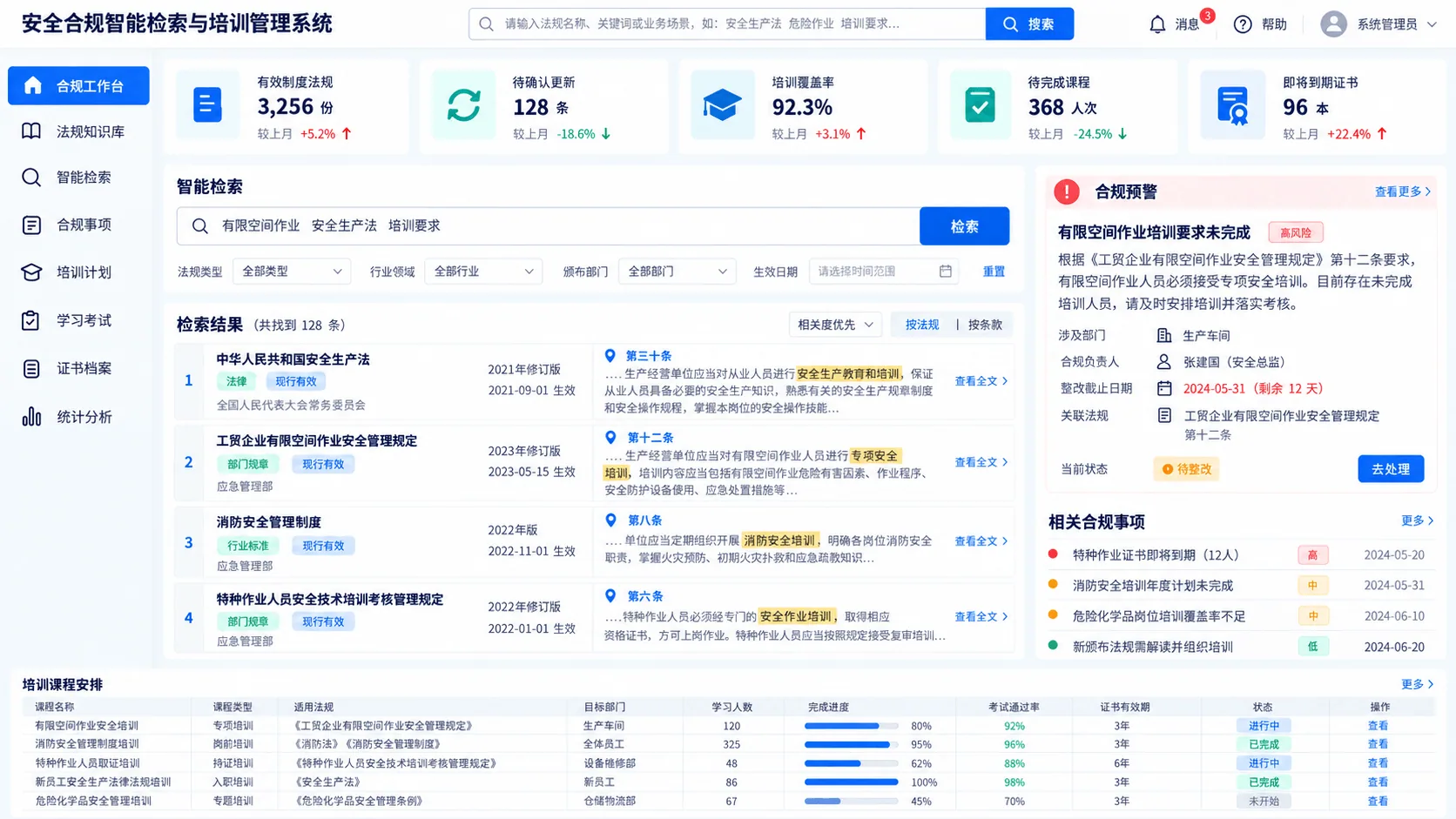Click the 有限空间作业安全培训 progress bar

[851, 726]
